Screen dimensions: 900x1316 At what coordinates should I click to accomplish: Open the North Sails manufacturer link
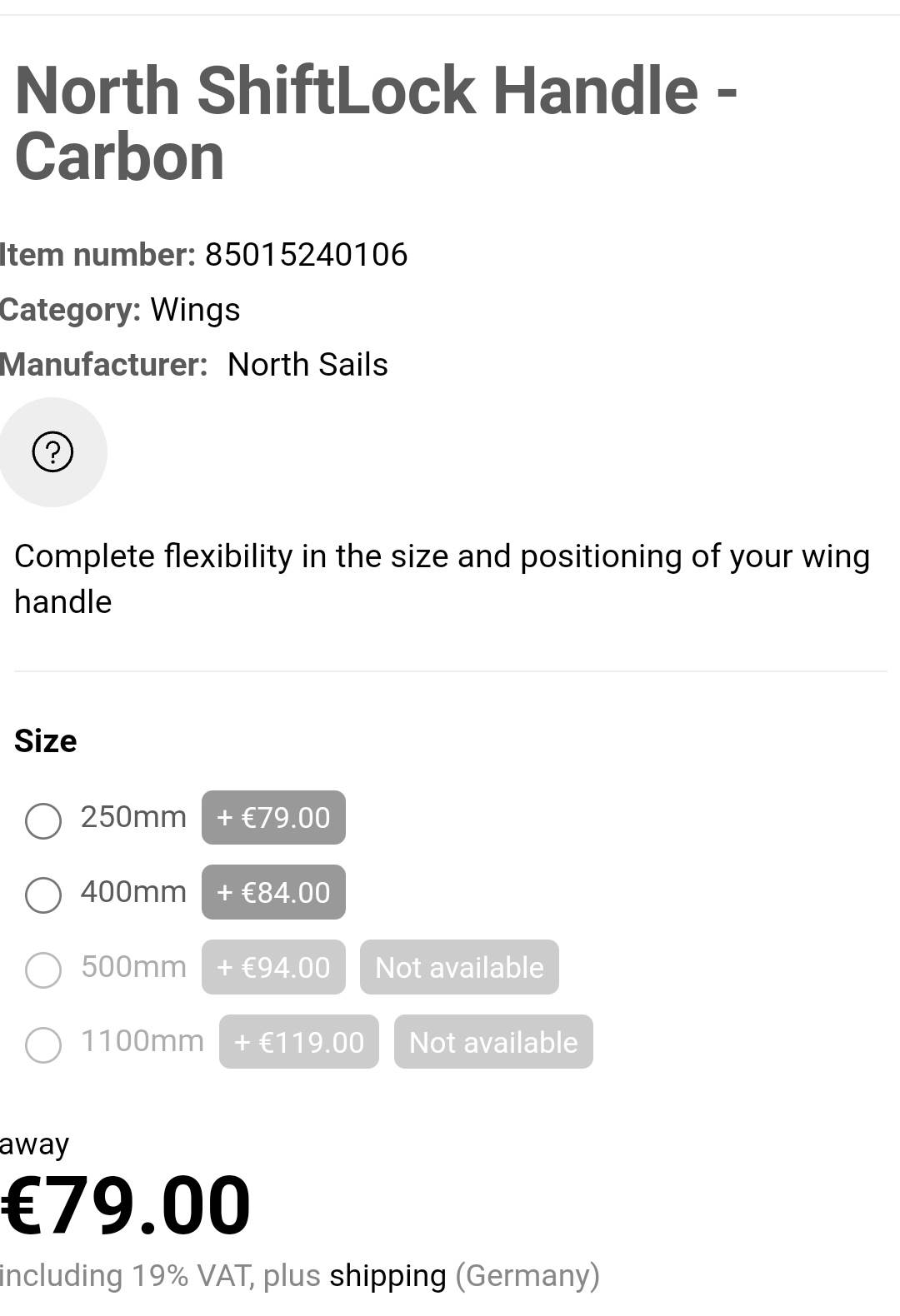[x=307, y=365]
